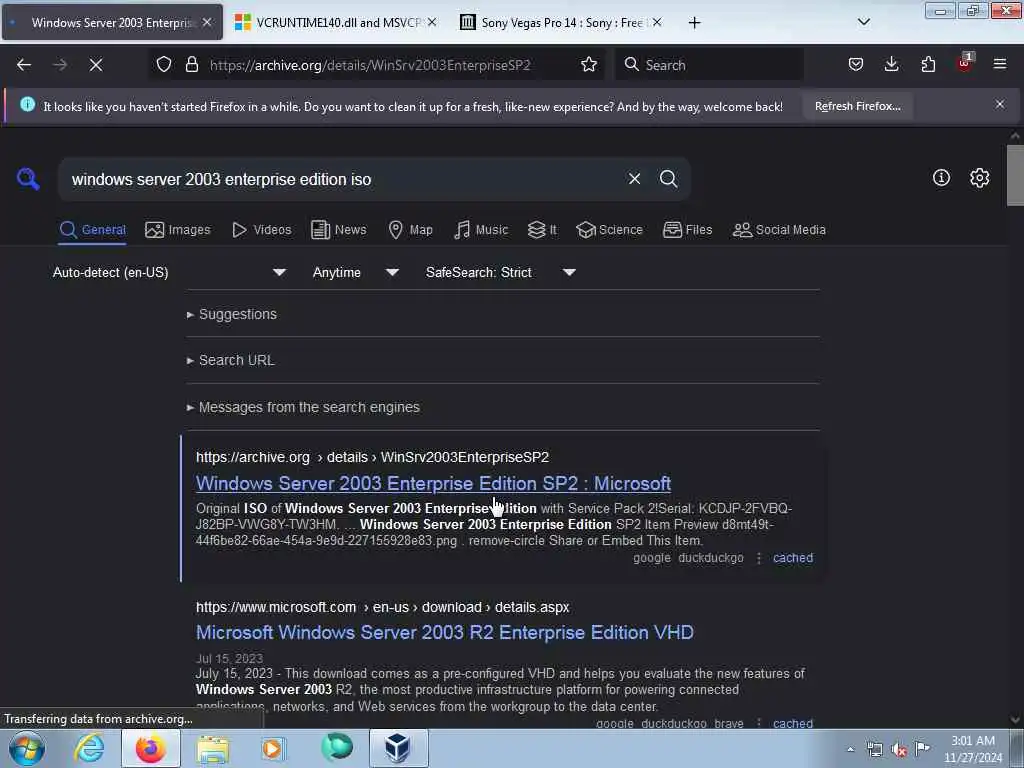This screenshot has width=1024, height=768.
Task: Open the Firefox hamburger menu
Action: tap(1000, 65)
